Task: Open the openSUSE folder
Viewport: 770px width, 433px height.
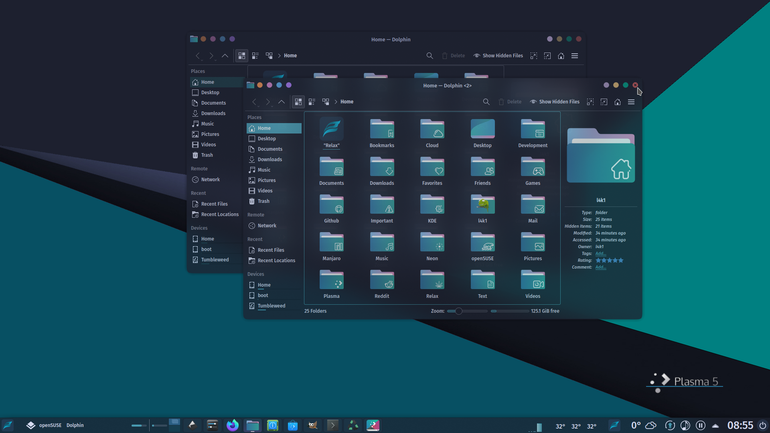Action: (x=482, y=246)
